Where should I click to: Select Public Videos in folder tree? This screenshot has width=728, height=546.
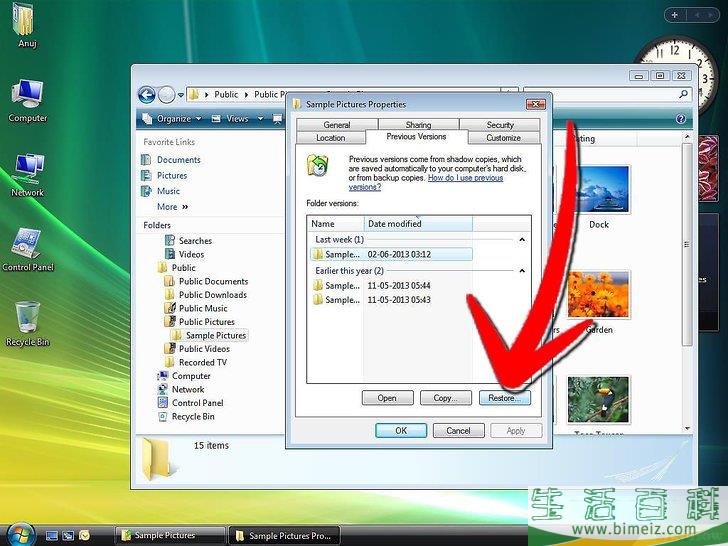[197, 348]
